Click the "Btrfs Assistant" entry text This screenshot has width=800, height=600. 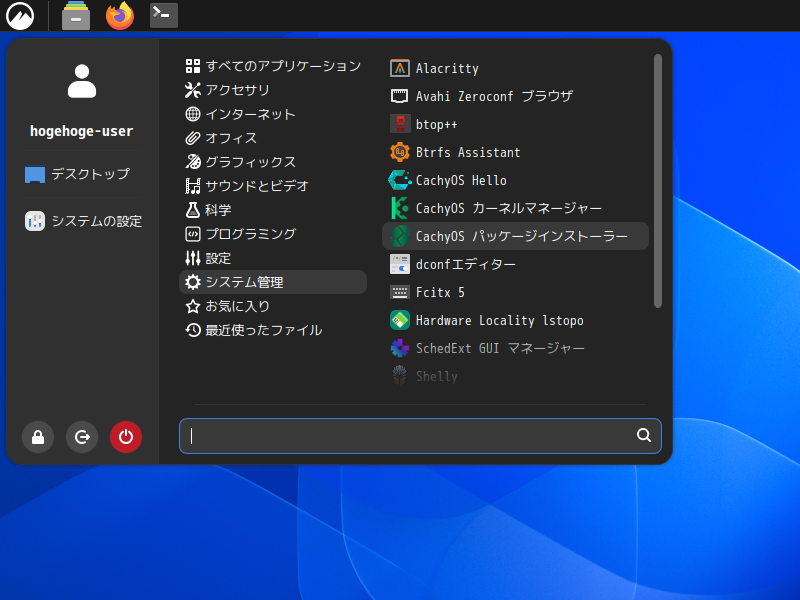(x=468, y=152)
